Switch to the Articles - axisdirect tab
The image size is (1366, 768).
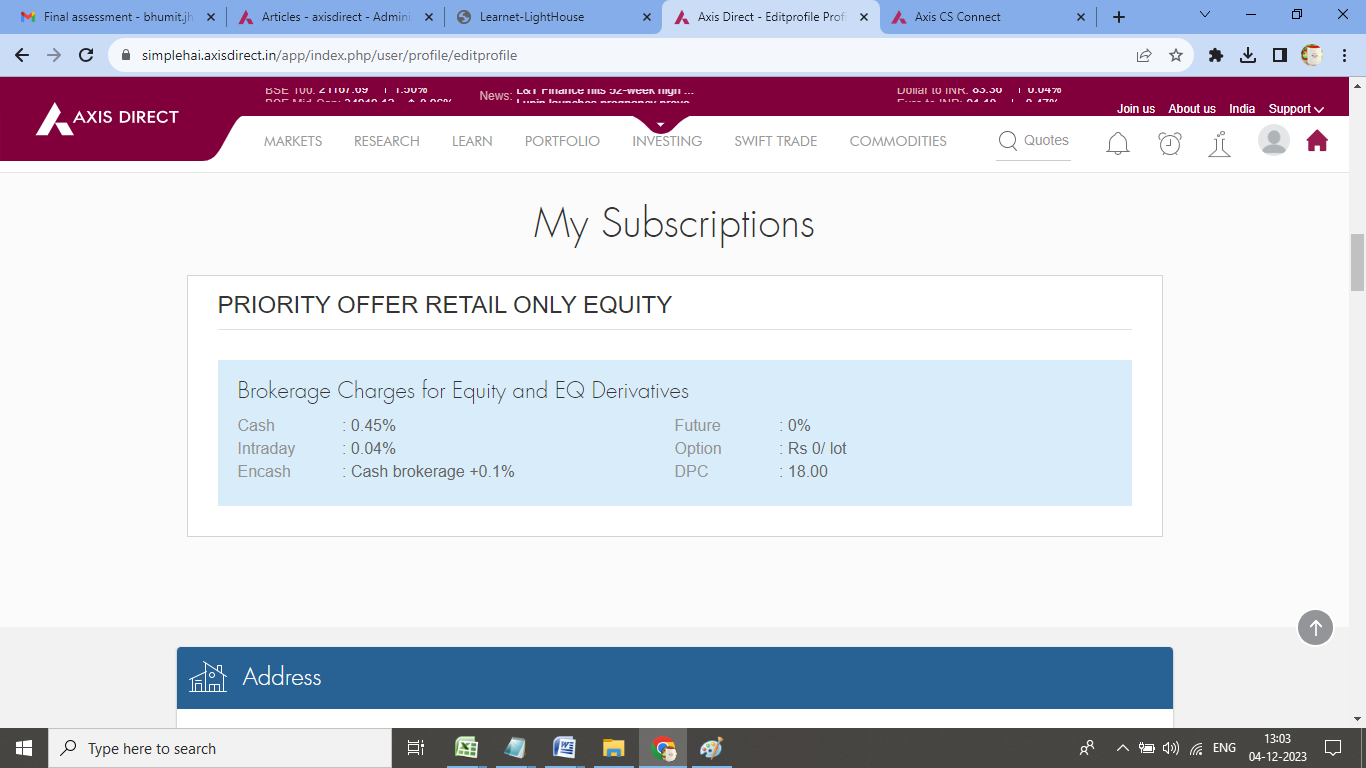pyautogui.click(x=337, y=17)
